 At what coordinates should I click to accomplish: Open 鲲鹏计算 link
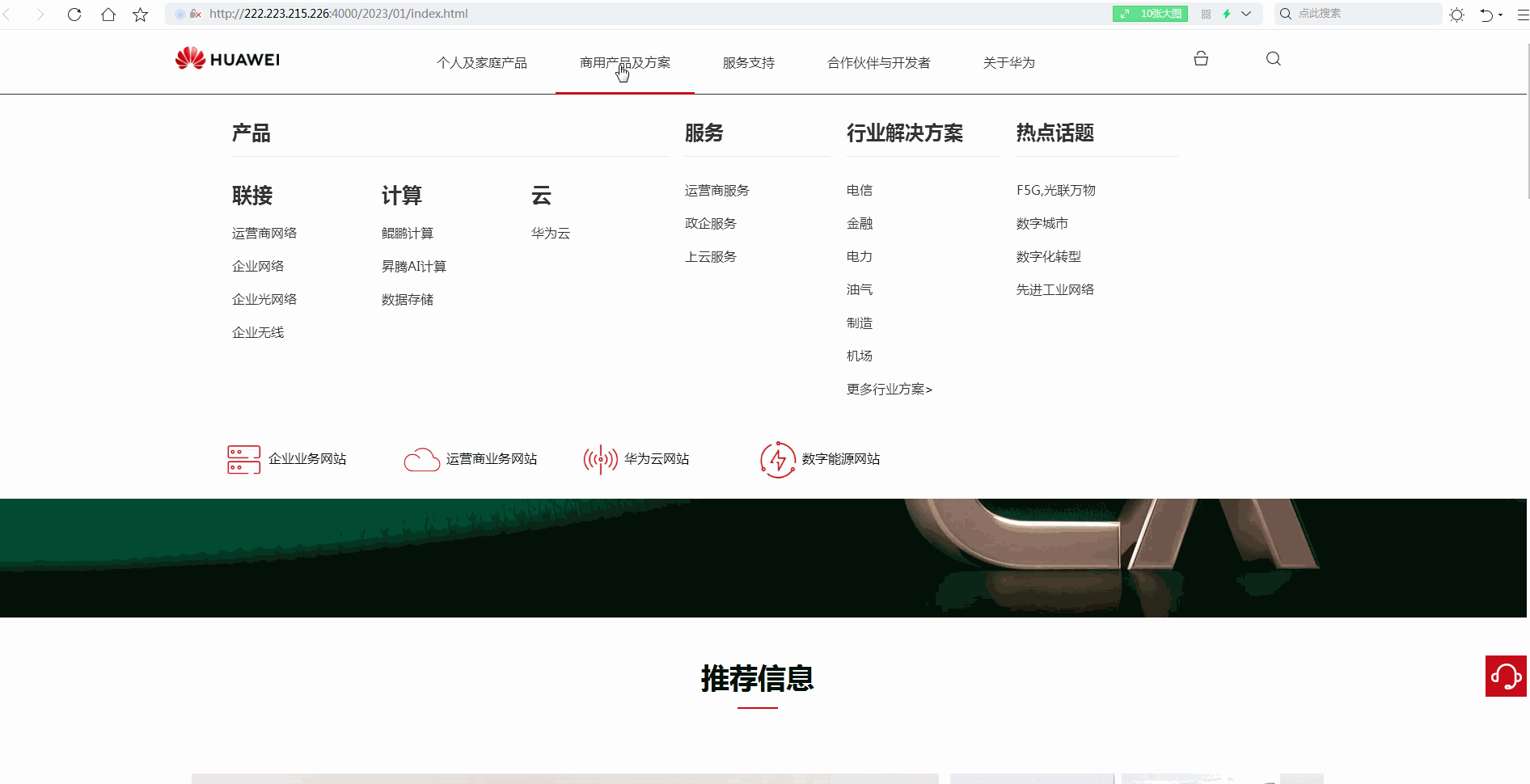pyautogui.click(x=408, y=233)
